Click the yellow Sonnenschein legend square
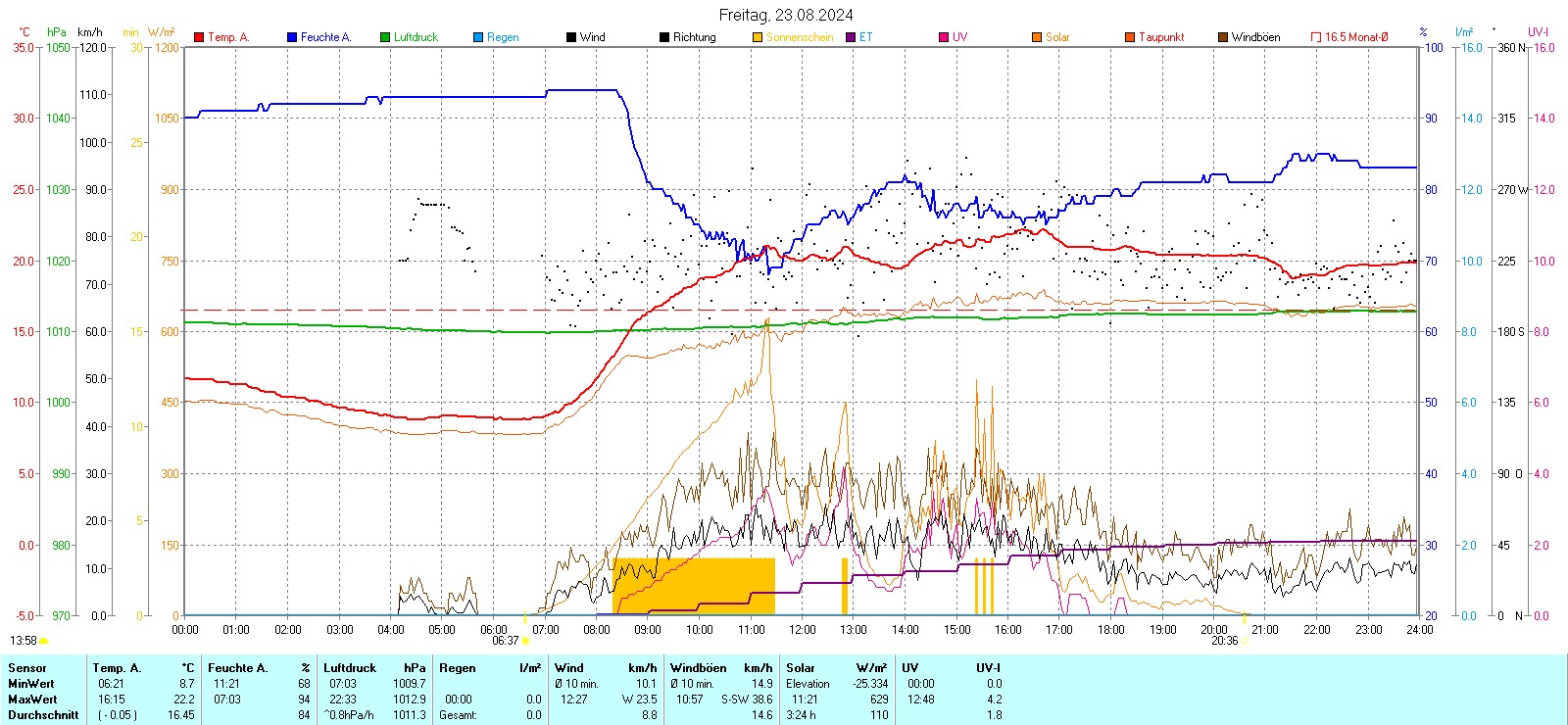The width and height of the screenshot is (1568, 725). [758, 37]
